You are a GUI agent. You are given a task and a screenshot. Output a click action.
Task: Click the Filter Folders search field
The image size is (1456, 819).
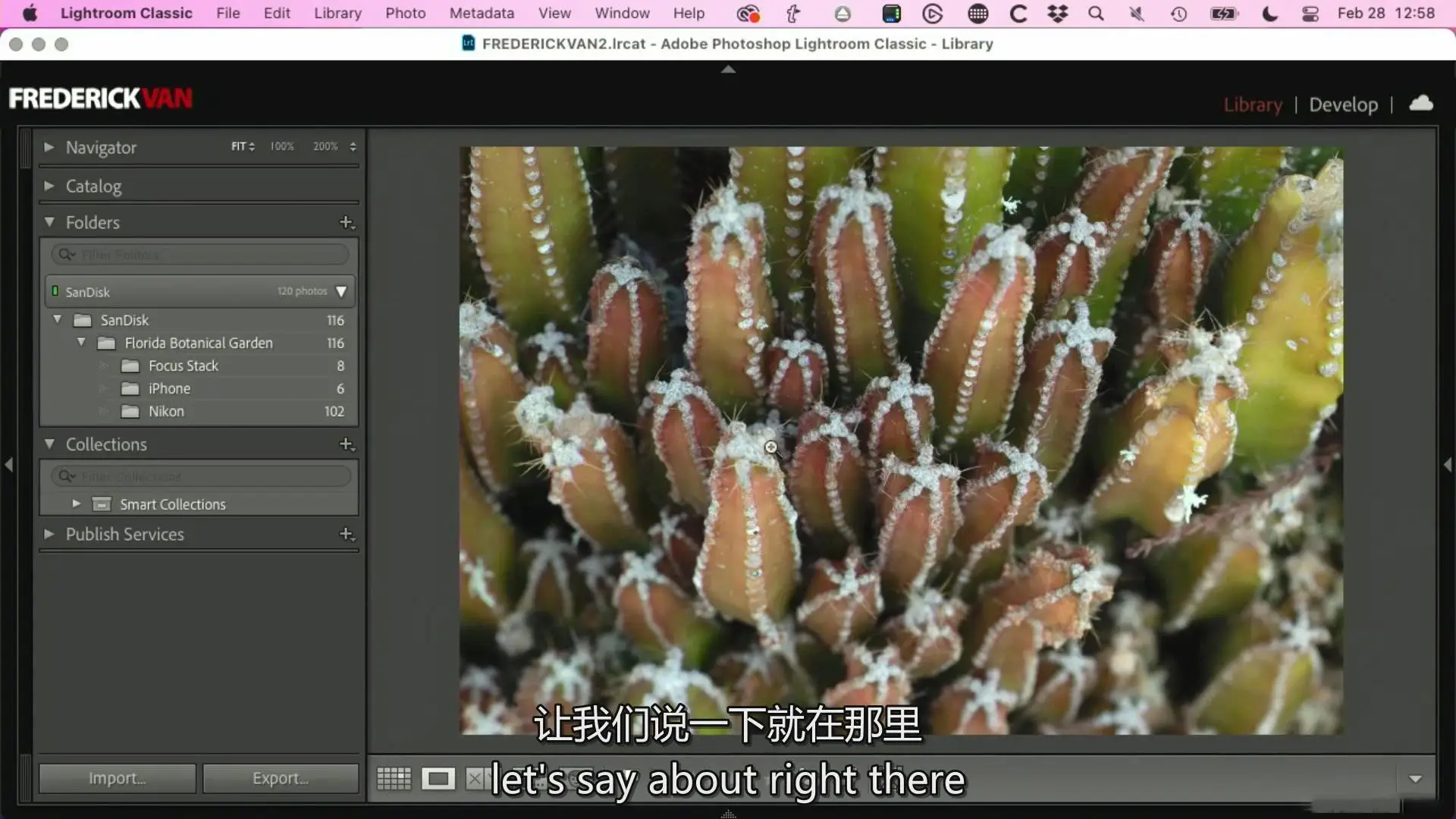pyautogui.click(x=200, y=254)
